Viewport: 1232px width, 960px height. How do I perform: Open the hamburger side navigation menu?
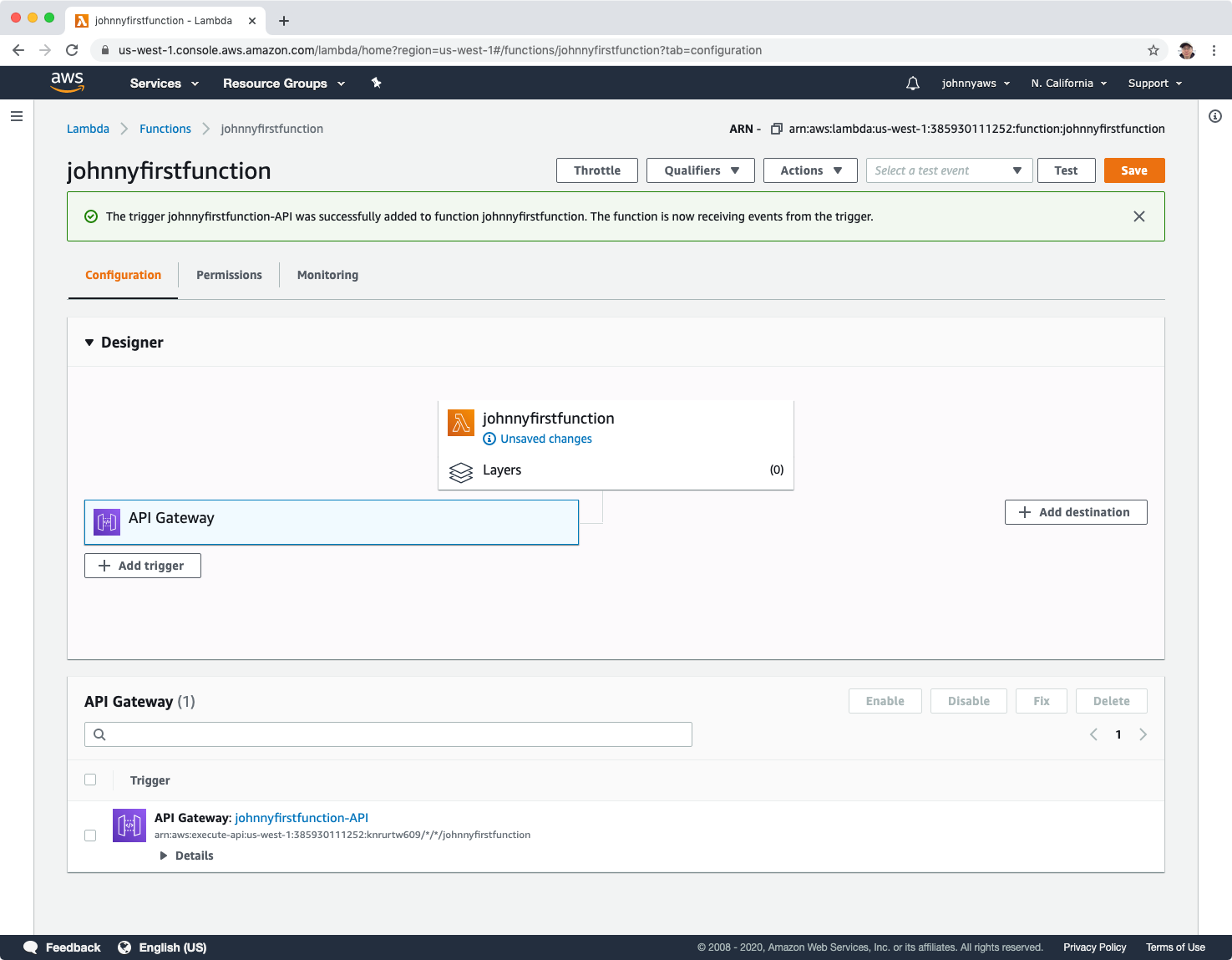17,116
